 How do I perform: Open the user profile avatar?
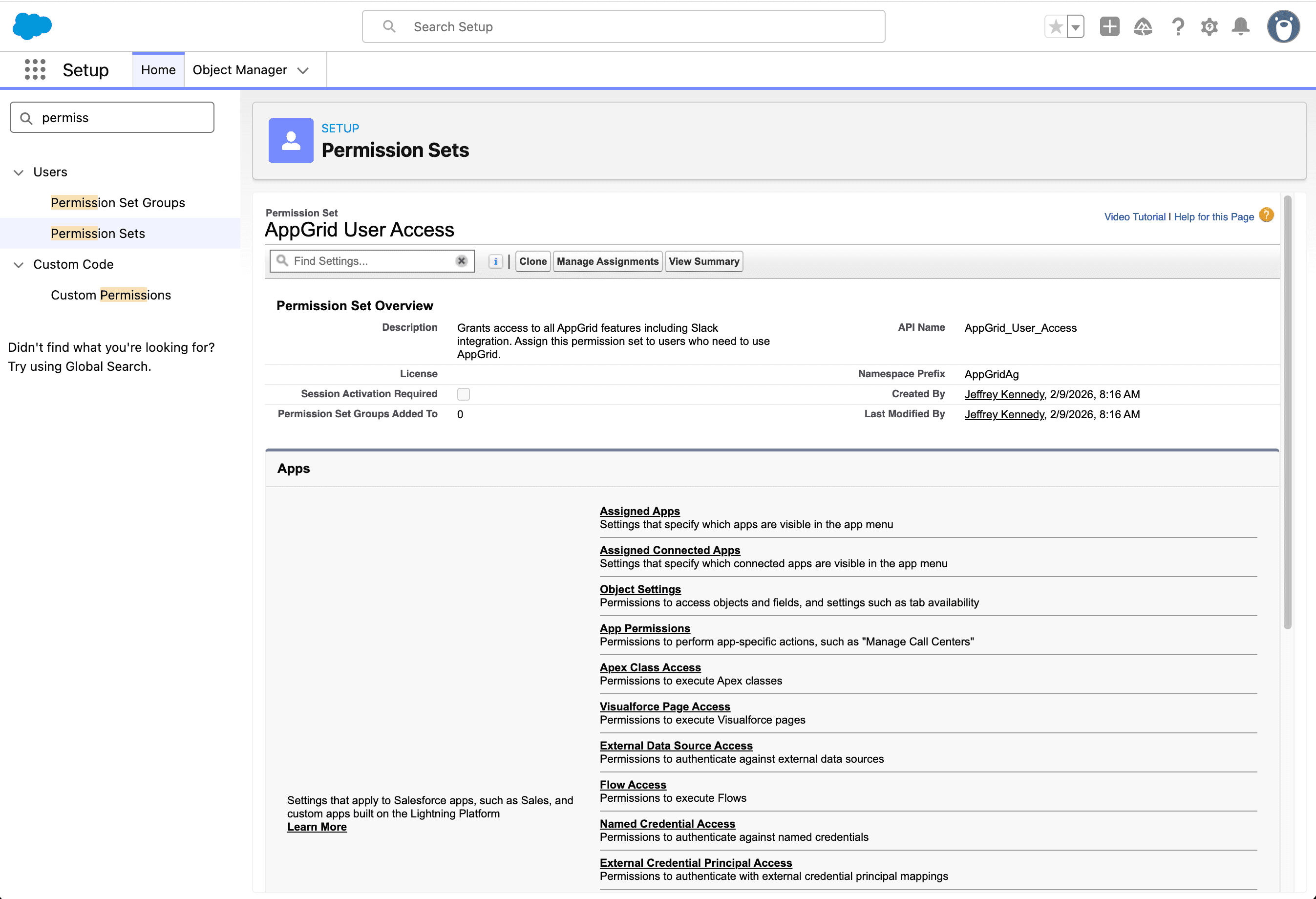tap(1283, 26)
